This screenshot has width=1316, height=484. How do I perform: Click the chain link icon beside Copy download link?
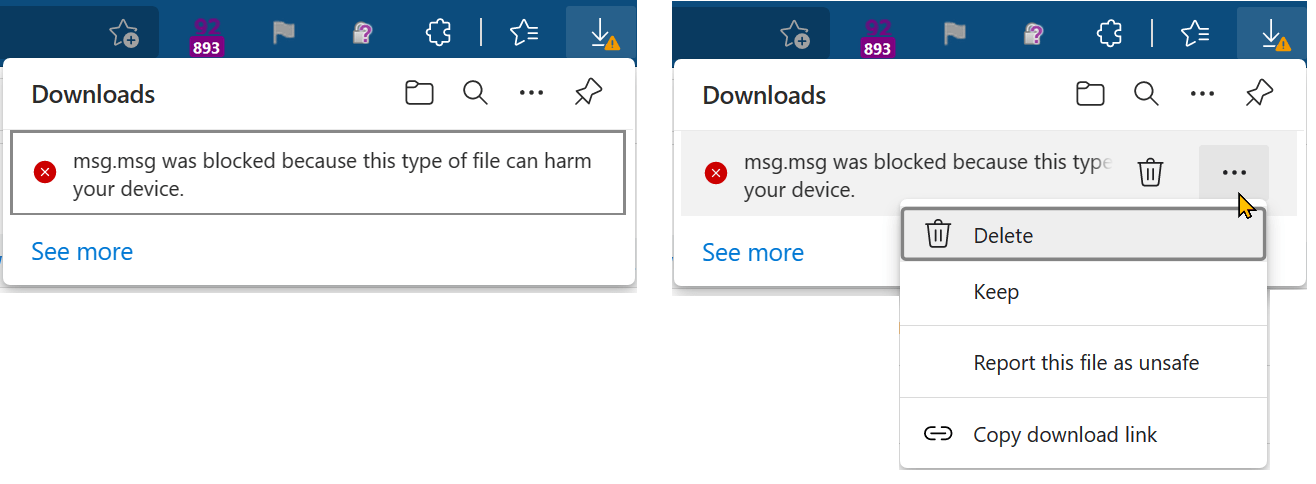tap(937, 434)
